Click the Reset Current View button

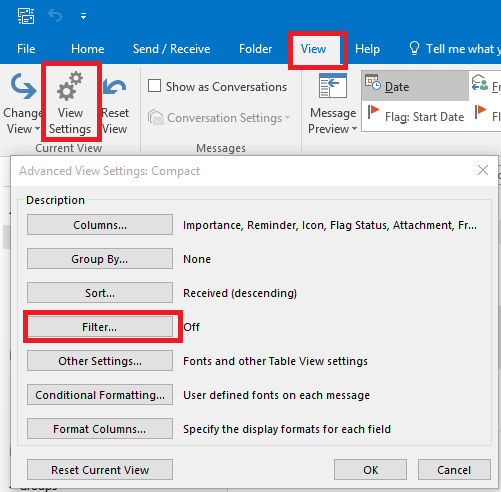point(100,470)
